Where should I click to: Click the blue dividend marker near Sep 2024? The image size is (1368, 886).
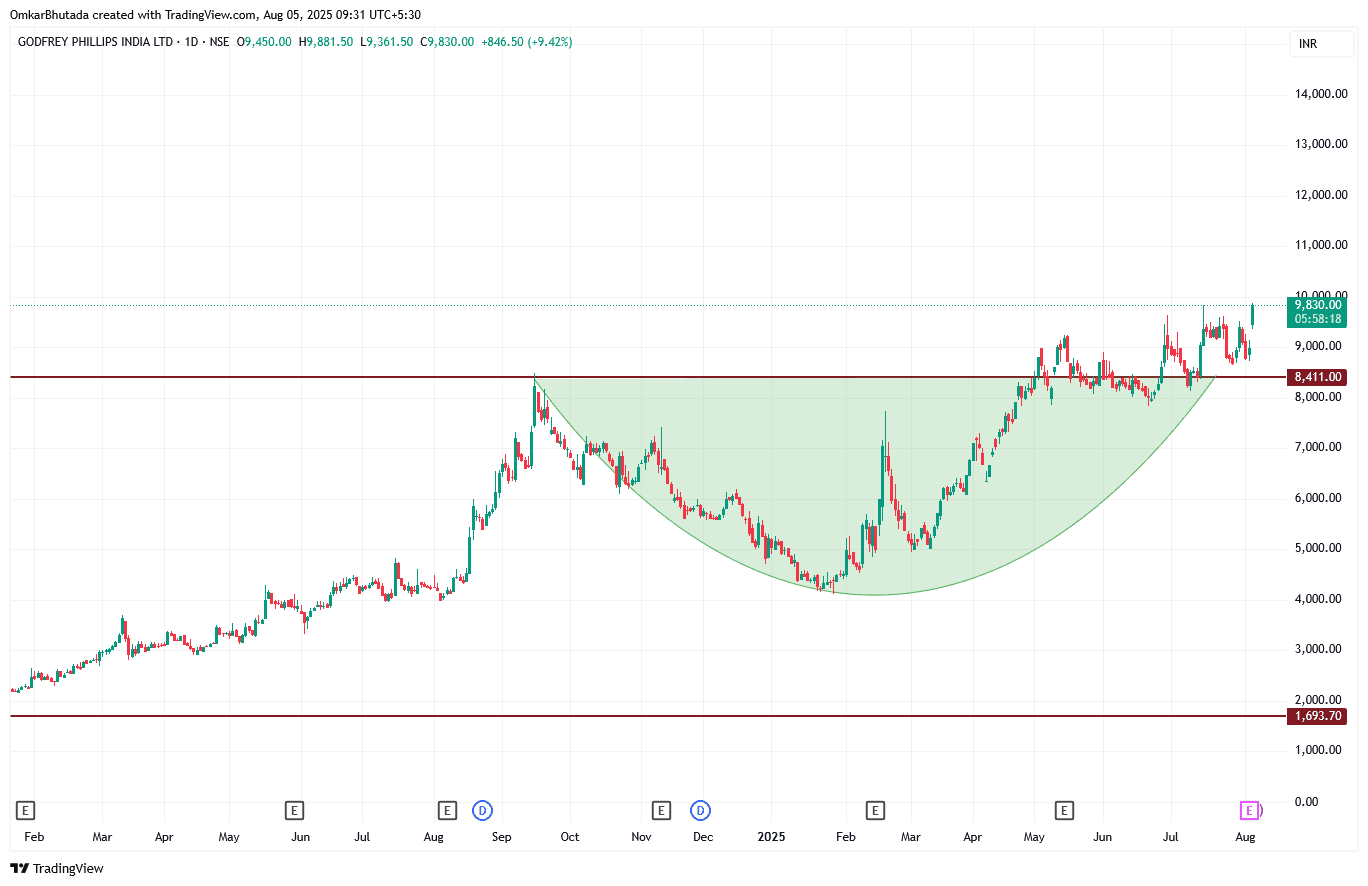pyautogui.click(x=483, y=810)
